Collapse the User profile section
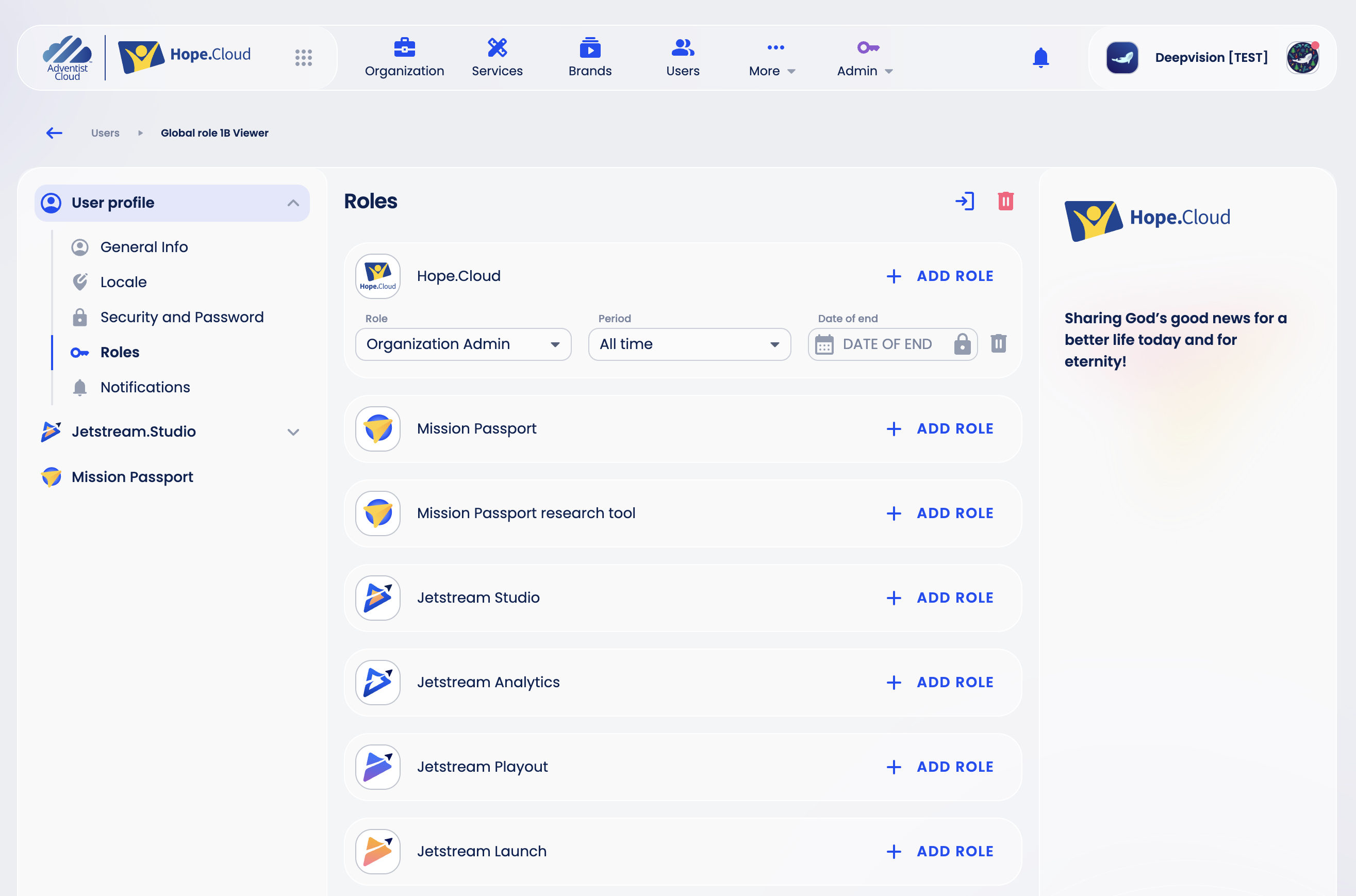 tap(172, 203)
